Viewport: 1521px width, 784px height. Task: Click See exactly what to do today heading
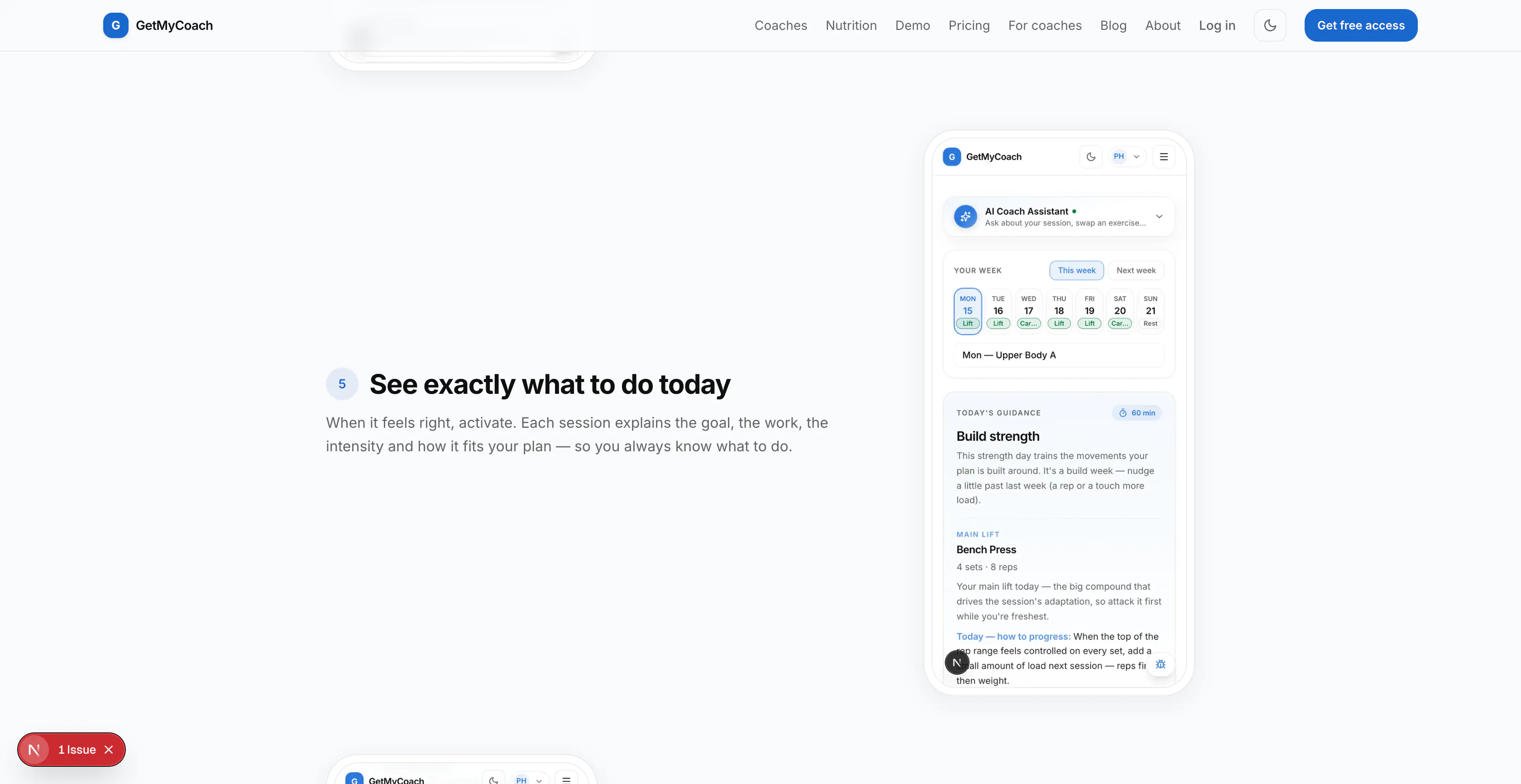coord(550,384)
